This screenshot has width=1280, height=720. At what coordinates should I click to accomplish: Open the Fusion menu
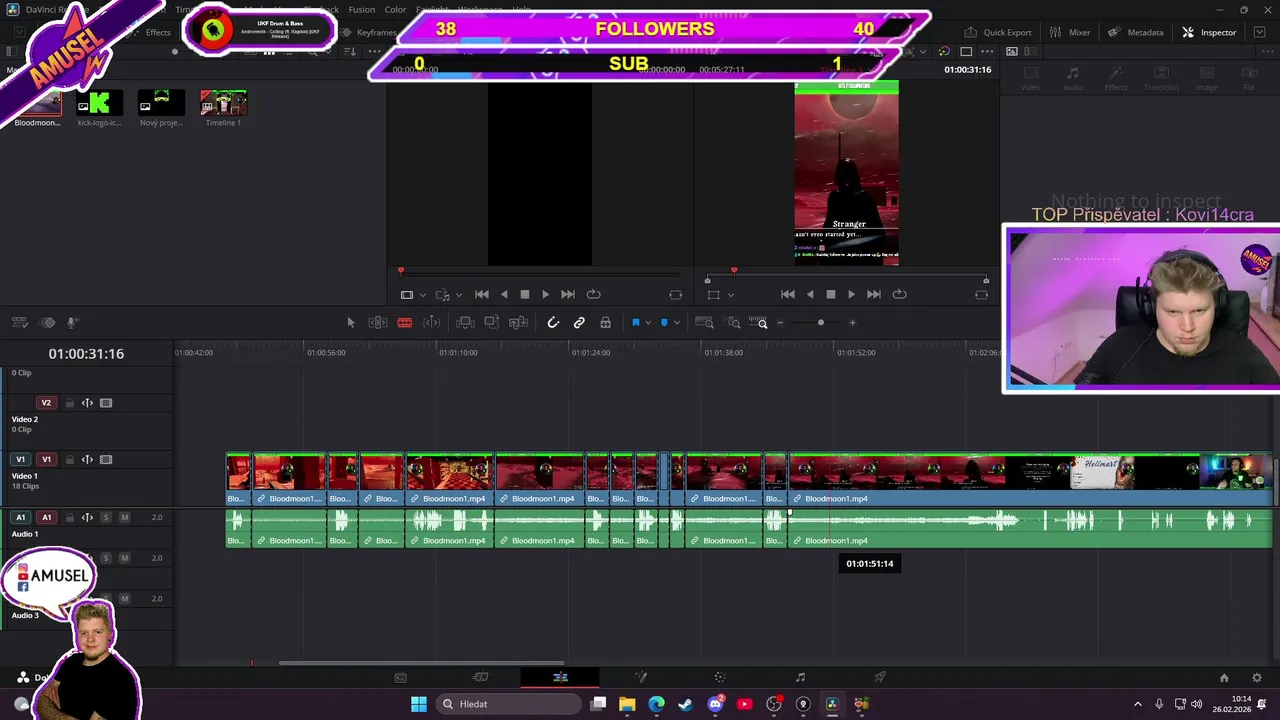(x=362, y=10)
